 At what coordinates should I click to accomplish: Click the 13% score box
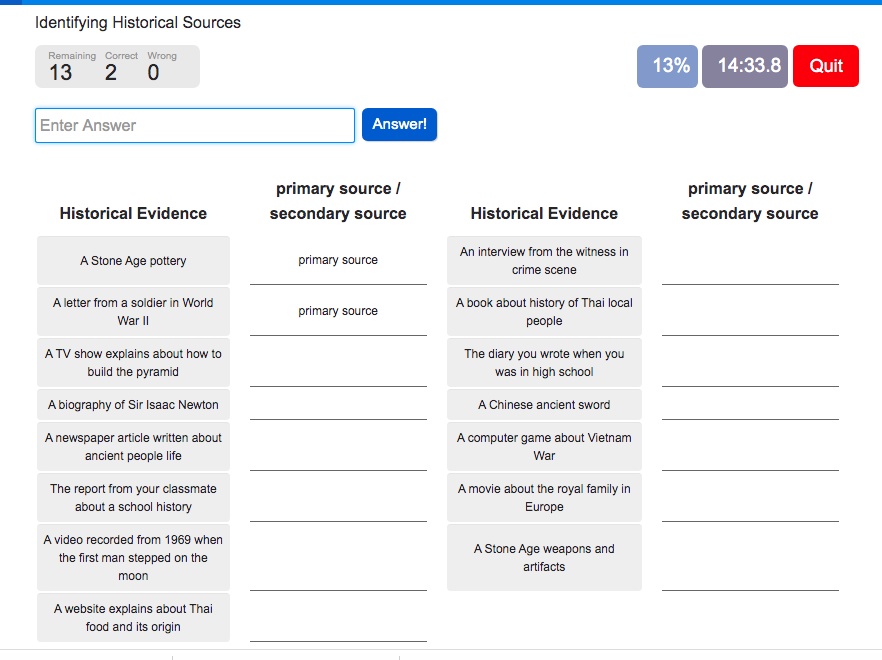click(667, 66)
